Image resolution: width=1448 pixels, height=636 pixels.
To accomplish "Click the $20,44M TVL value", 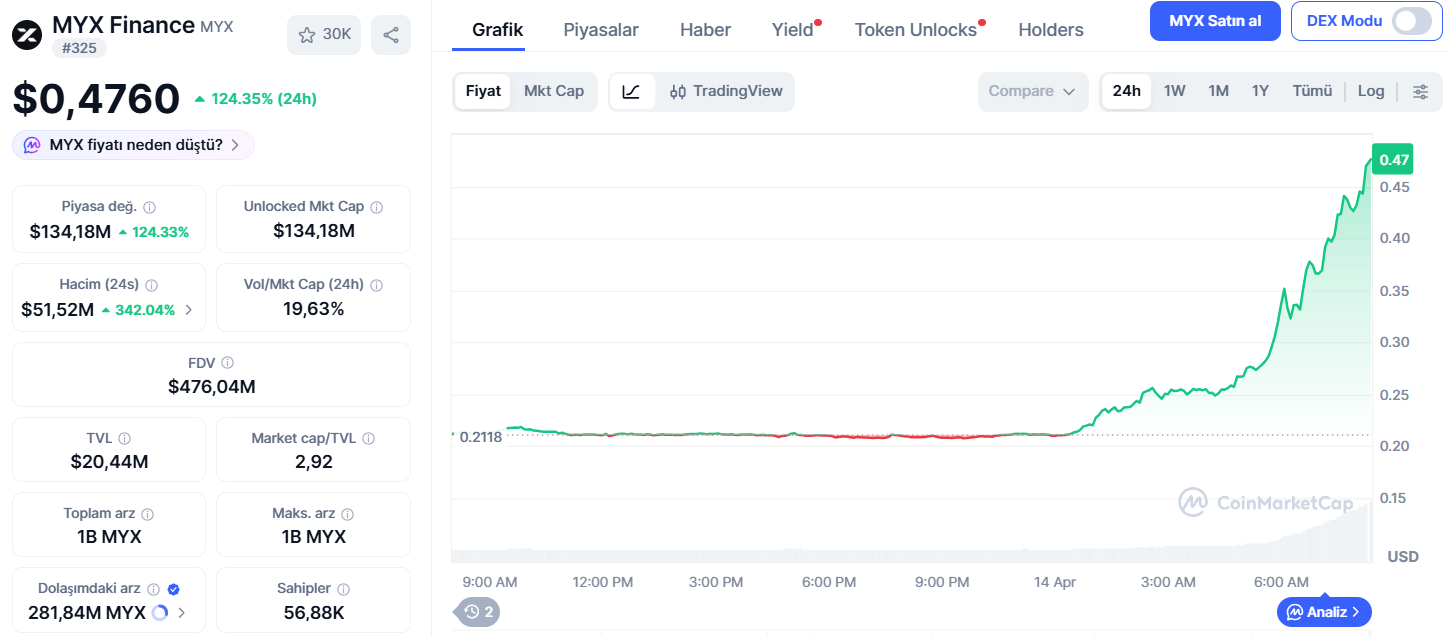I will point(109,462).
